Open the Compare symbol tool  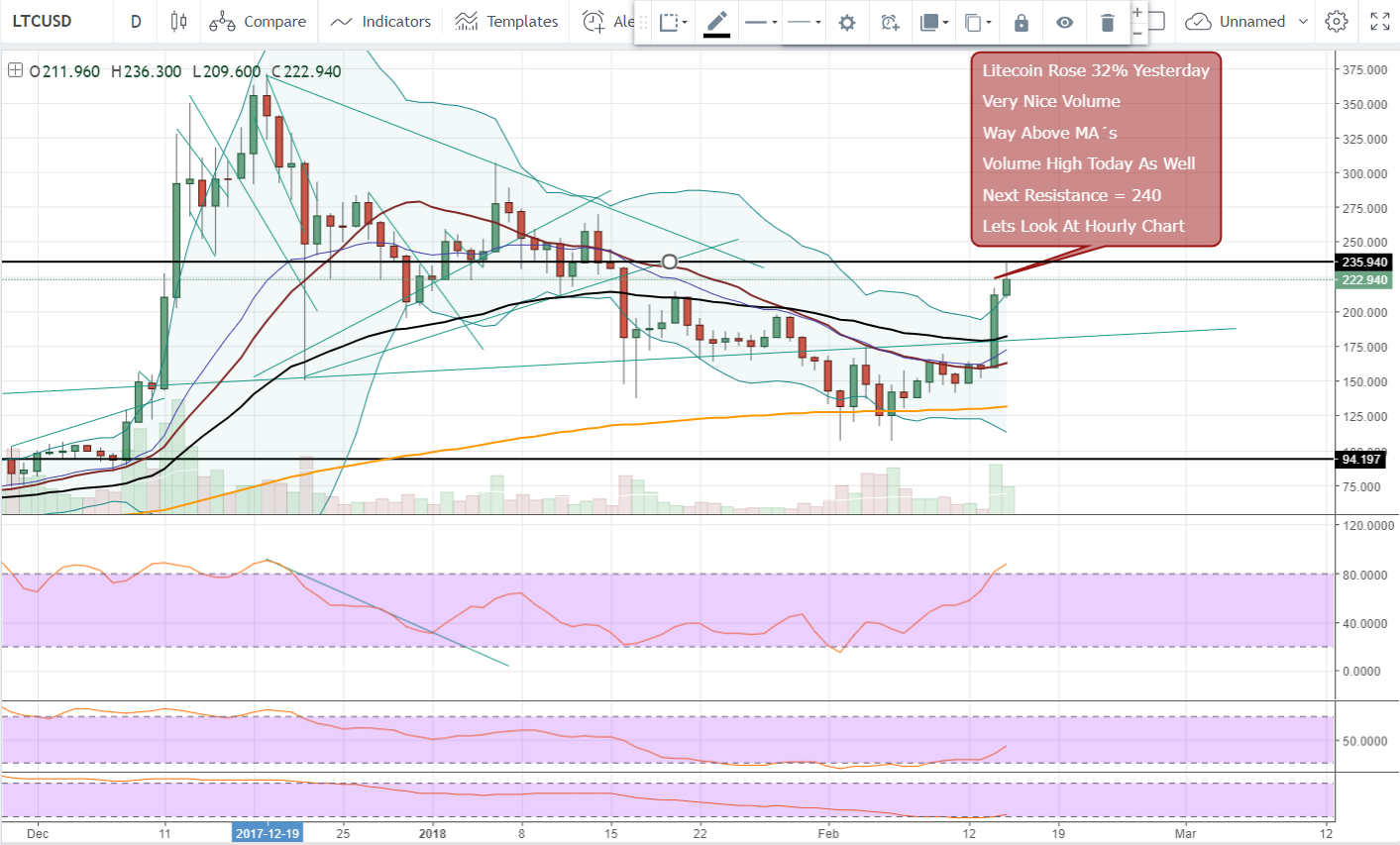pos(258,21)
